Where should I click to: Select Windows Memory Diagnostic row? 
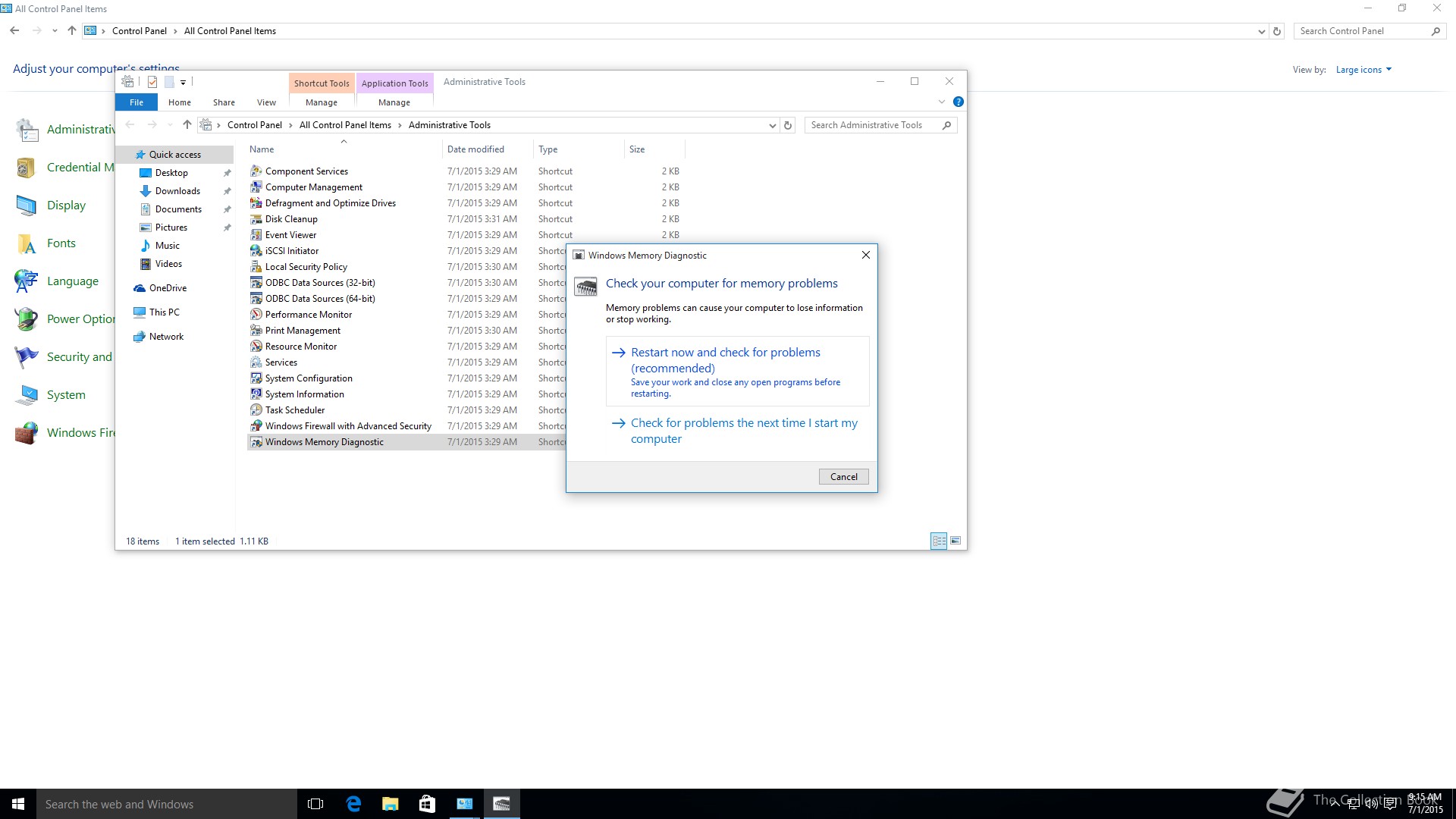point(406,442)
